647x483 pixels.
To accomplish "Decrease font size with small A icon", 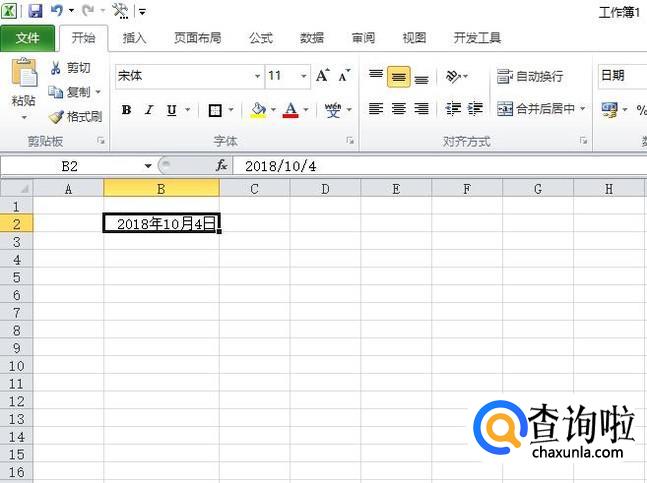I will 344,75.
